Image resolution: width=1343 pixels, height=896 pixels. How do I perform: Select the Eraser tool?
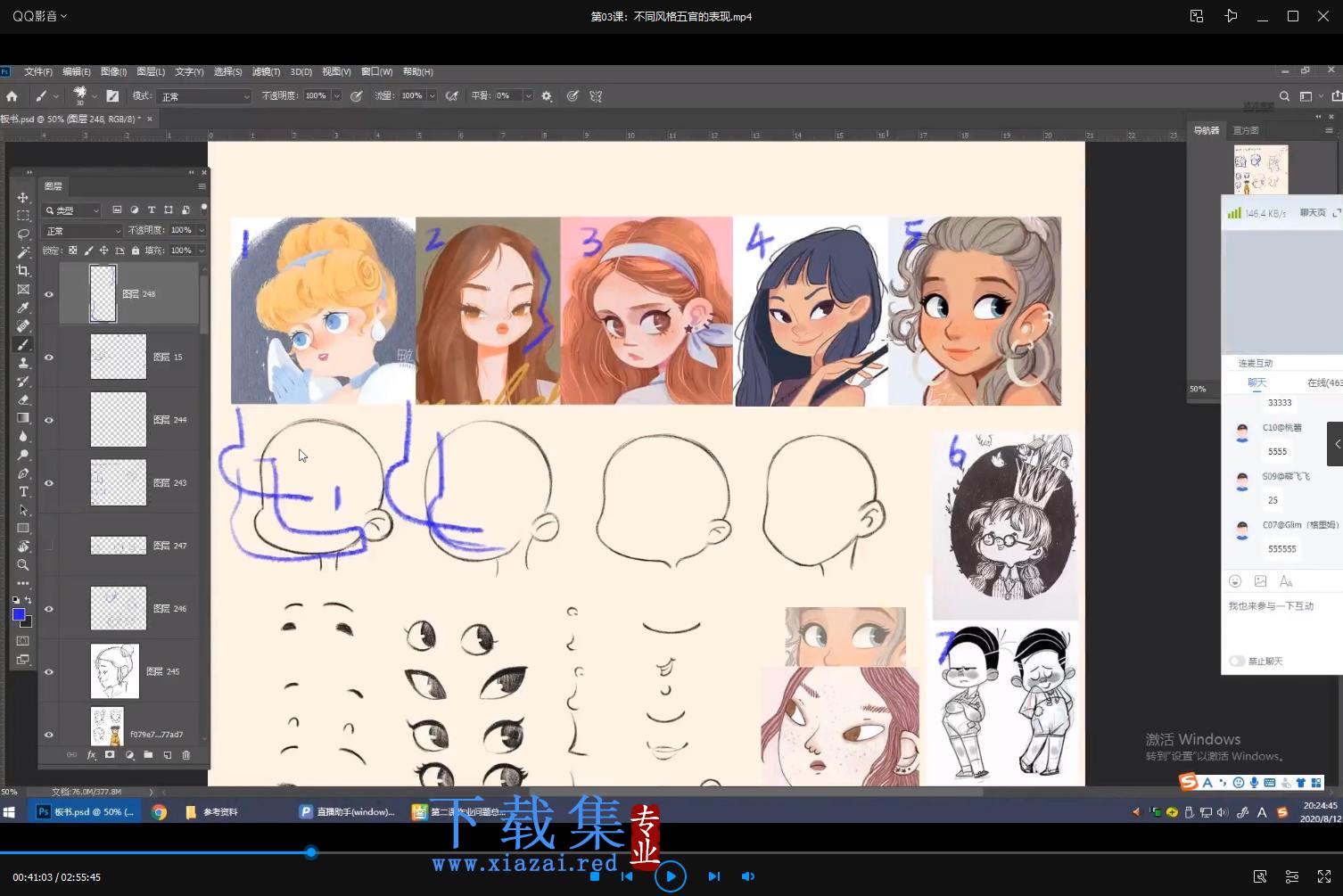coord(23,399)
